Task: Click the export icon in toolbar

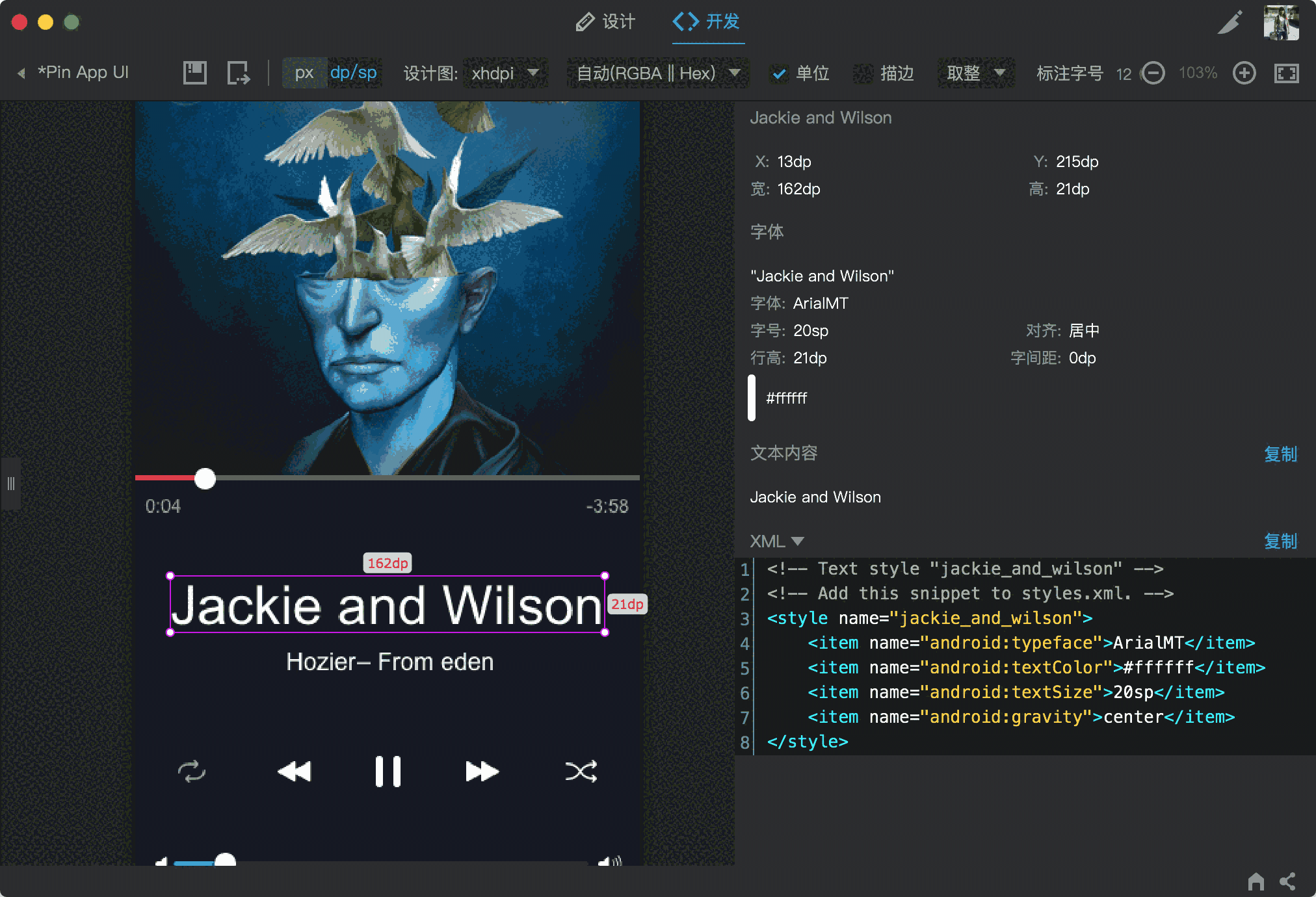Action: 238,73
